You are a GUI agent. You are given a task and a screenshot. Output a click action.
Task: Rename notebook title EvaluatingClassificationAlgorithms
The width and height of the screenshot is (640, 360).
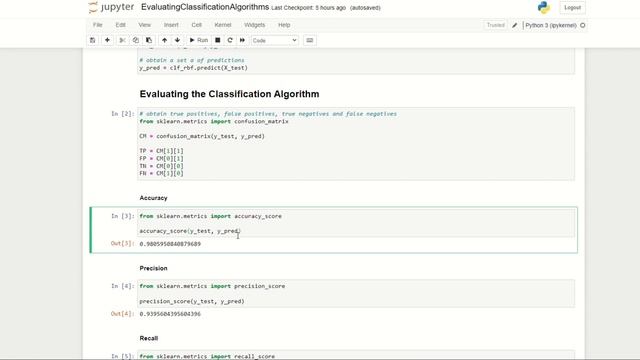(205, 7)
